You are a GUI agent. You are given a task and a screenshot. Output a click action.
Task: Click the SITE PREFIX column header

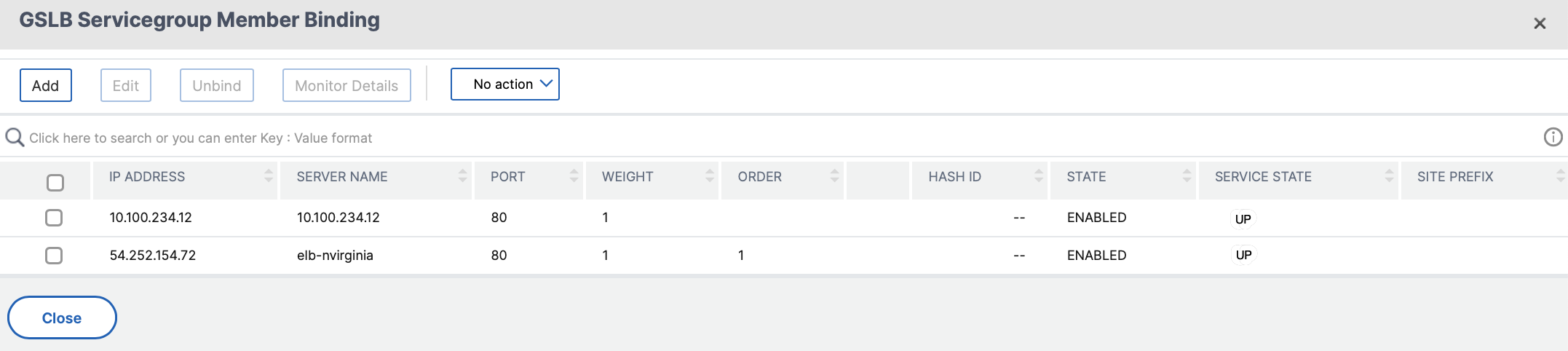pyautogui.click(x=1455, y=176)
